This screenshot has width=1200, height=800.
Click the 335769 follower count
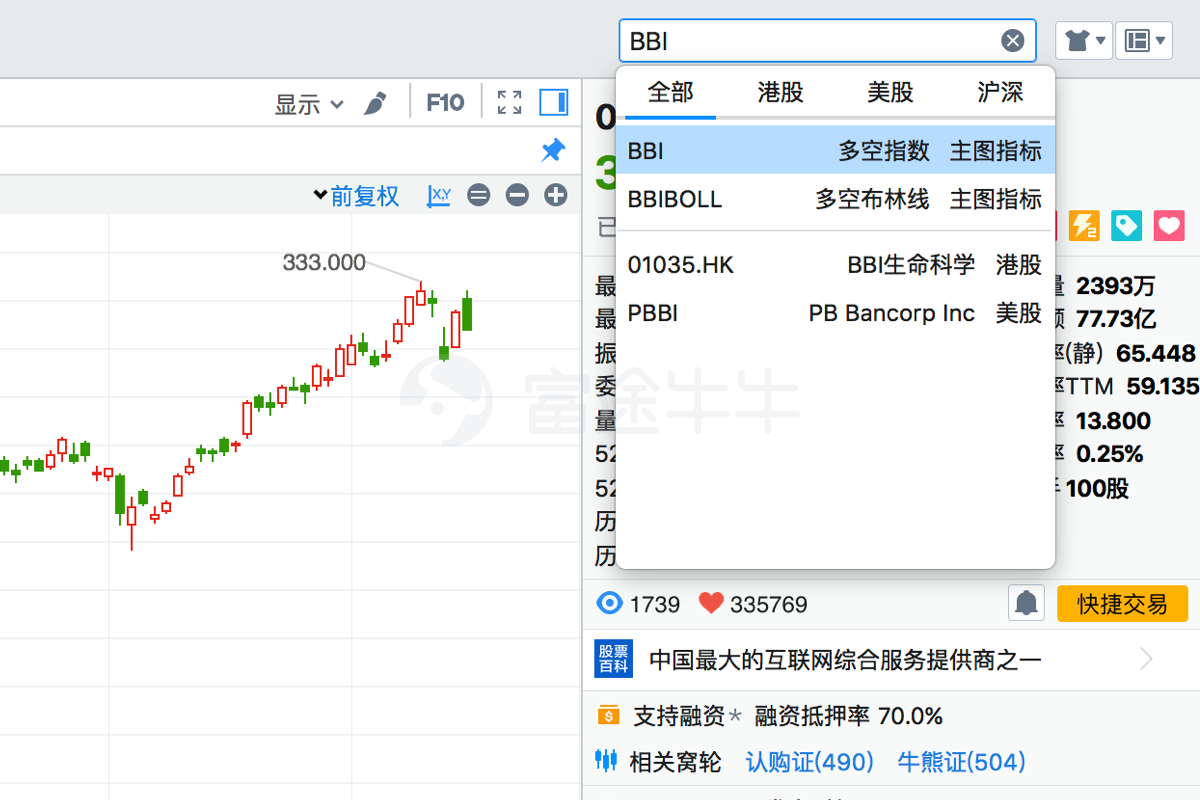click(769, 604)
